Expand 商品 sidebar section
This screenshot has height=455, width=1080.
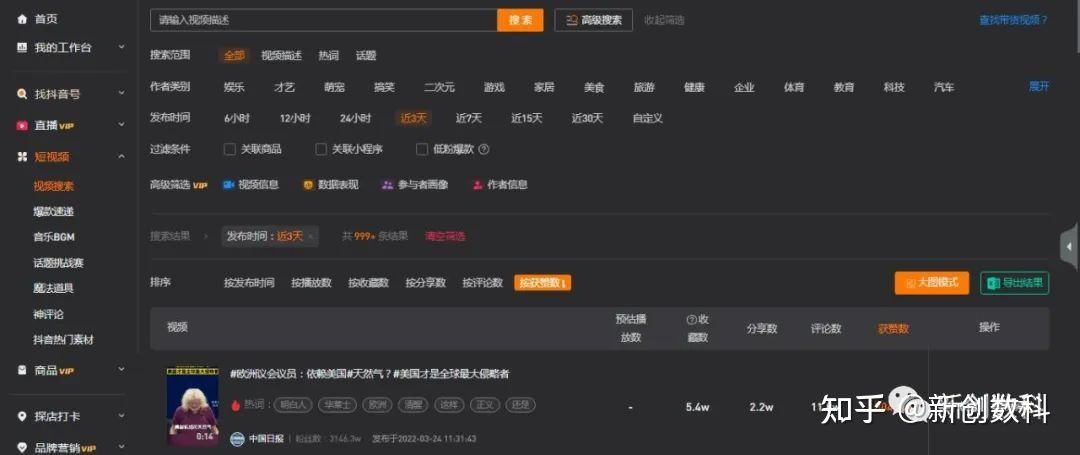pos(122,370)
